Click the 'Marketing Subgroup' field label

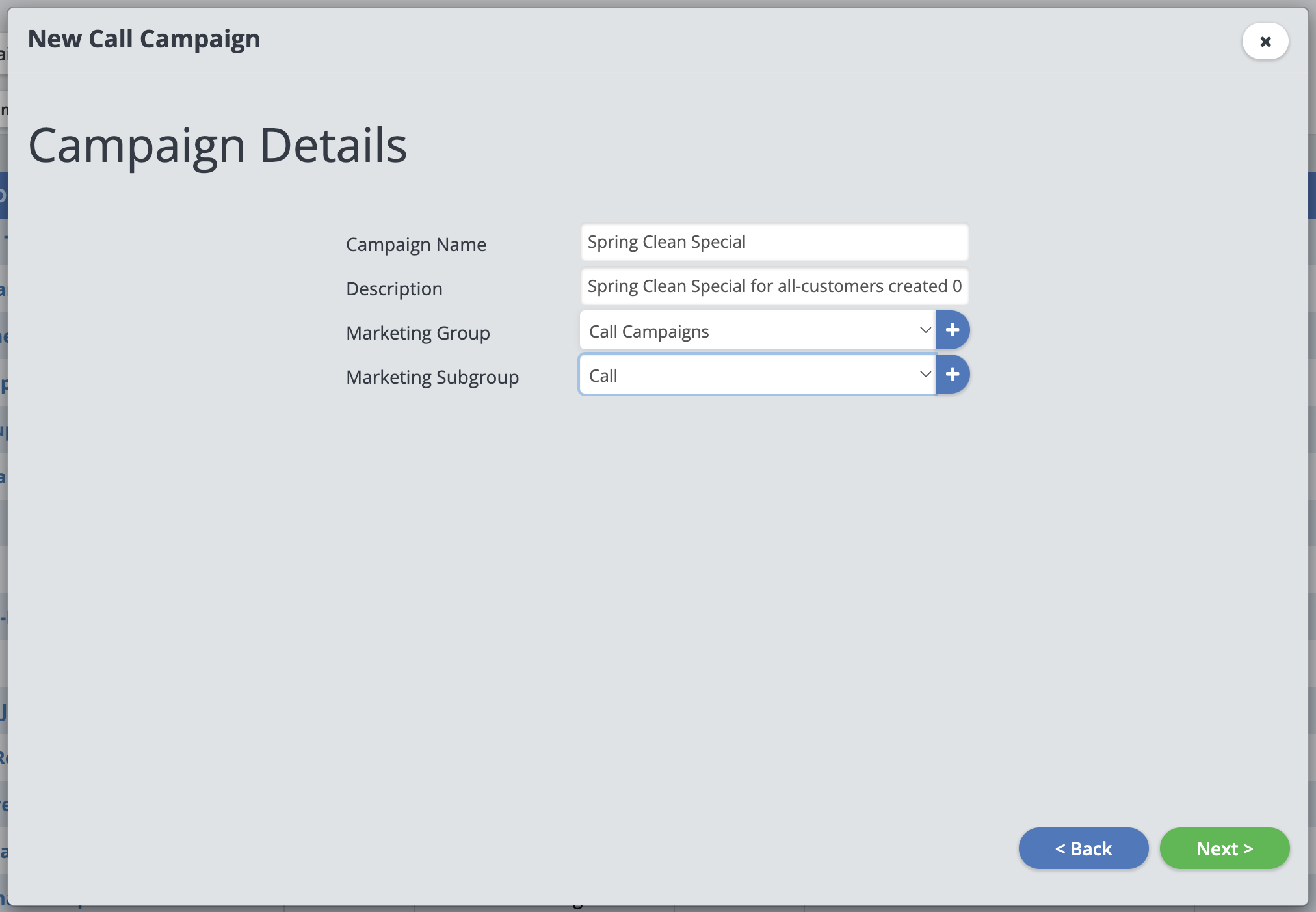tap(432, 377)
